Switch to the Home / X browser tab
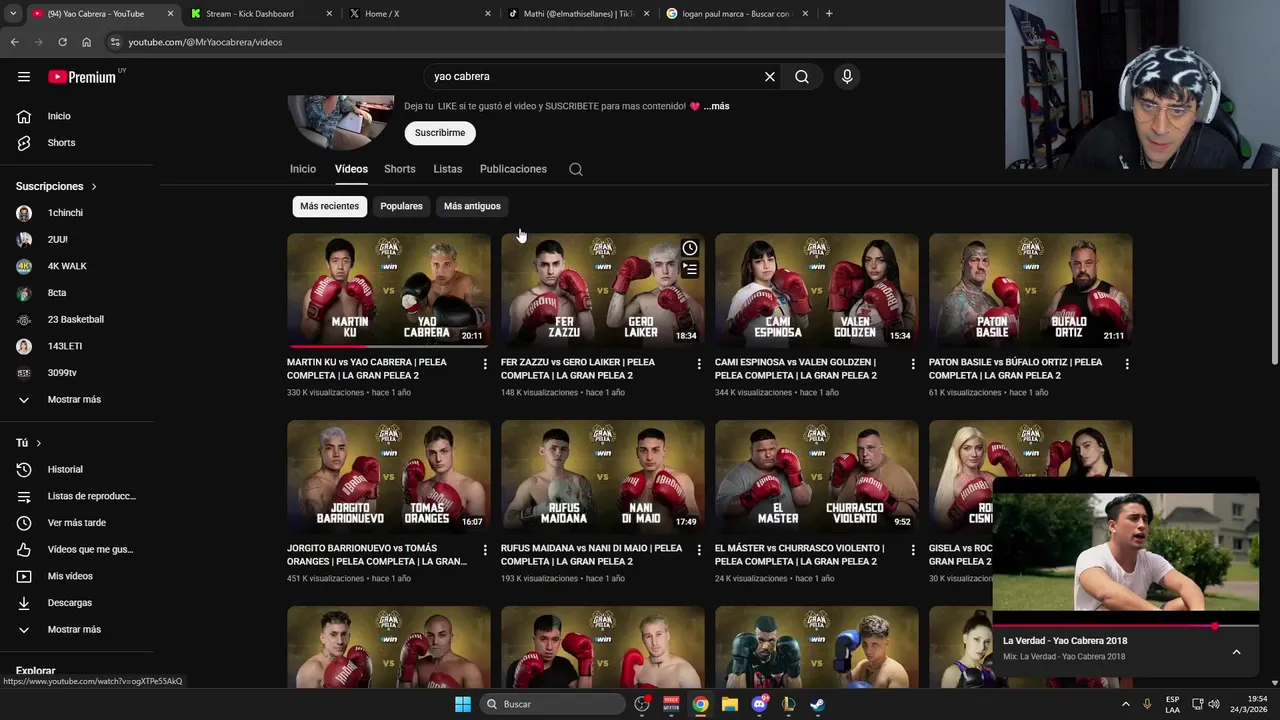Viewport: 1280px width, 720px height. (420, 13)
